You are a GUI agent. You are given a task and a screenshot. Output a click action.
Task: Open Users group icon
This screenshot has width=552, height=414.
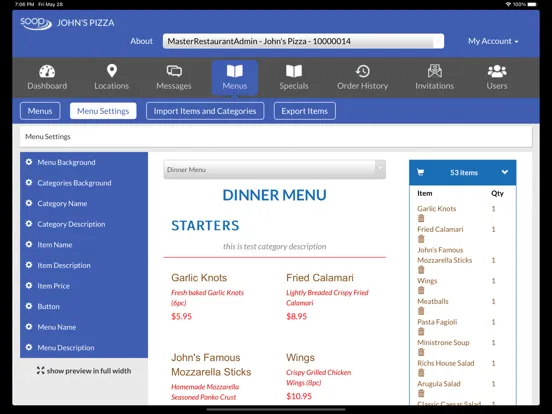click(497, 71)
